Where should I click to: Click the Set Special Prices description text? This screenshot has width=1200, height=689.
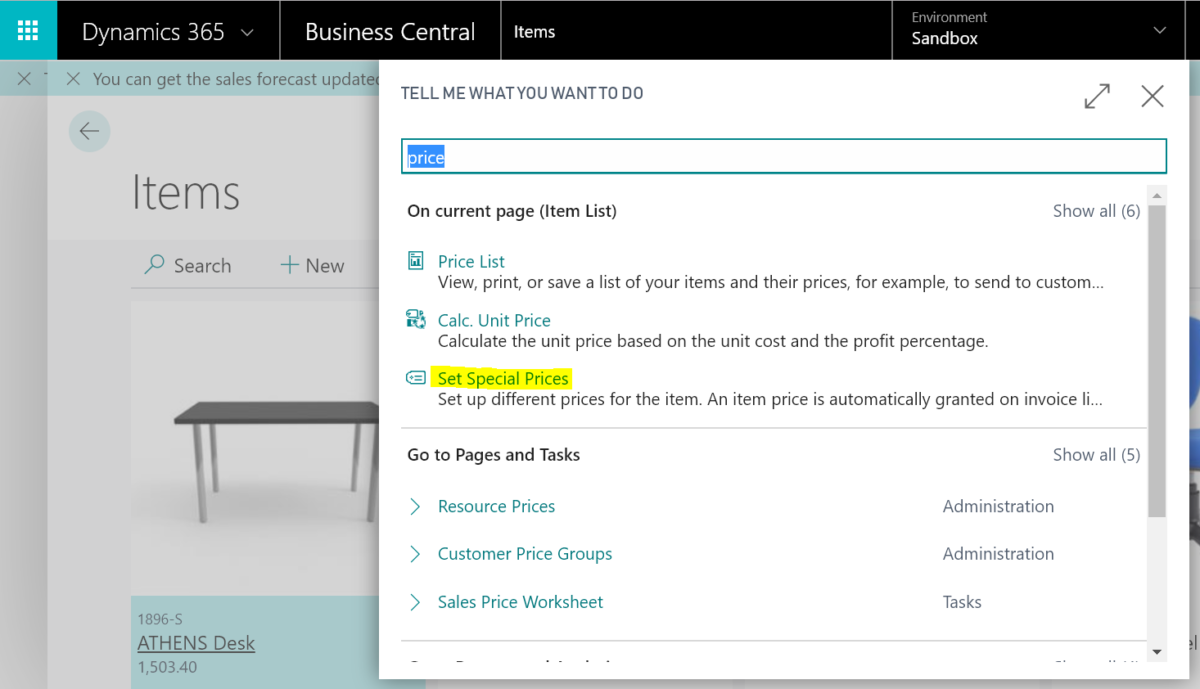(771, 400)
